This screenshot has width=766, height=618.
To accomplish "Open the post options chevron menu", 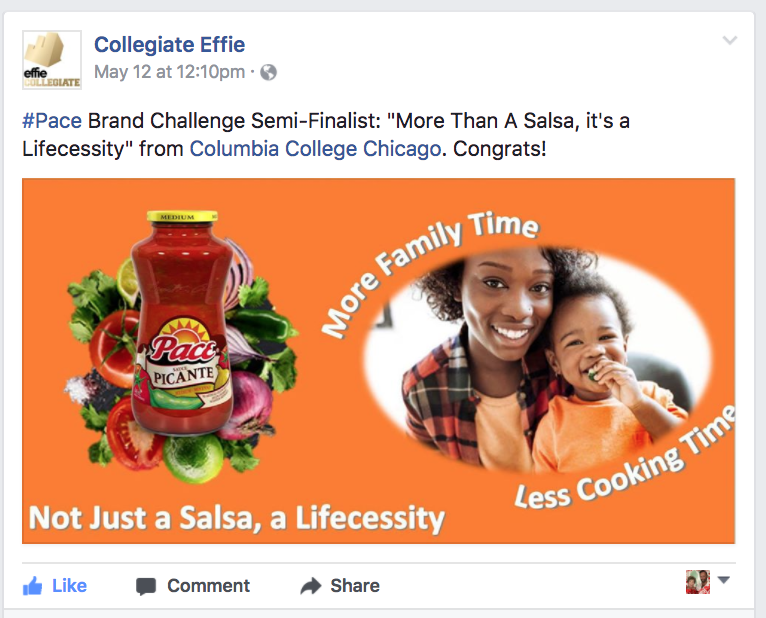I will [x=730, y=41].
